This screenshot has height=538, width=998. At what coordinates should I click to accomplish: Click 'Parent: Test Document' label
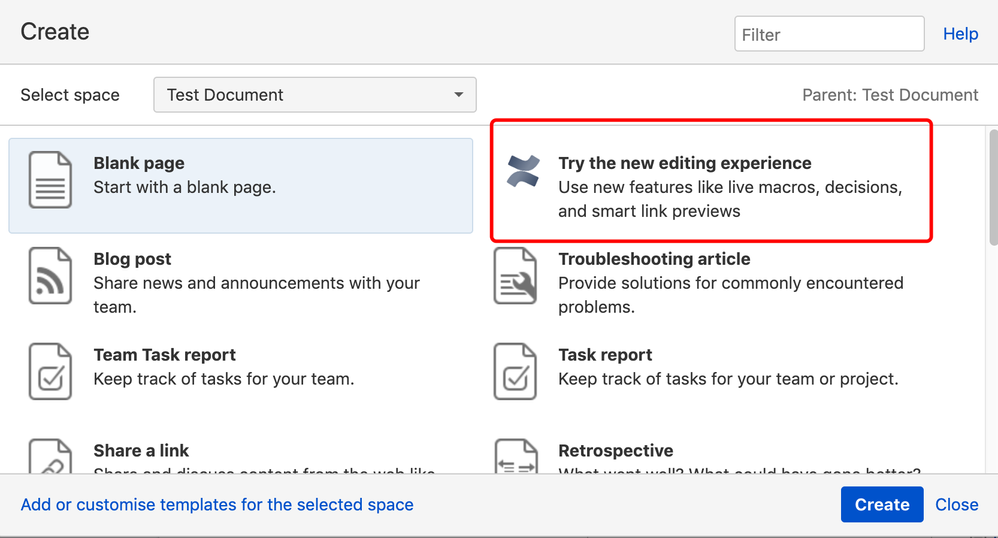pos(890,95)
